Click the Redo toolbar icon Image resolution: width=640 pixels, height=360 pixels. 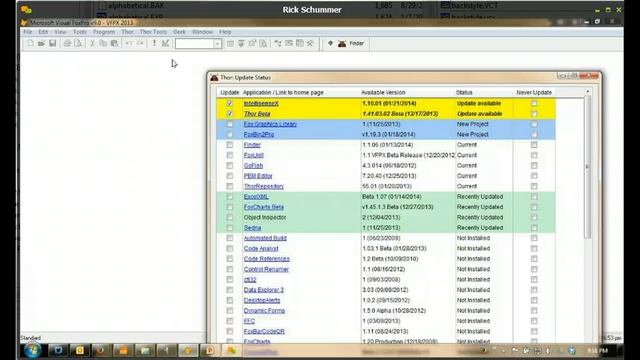pyautogui.click(x=140, y=43)
